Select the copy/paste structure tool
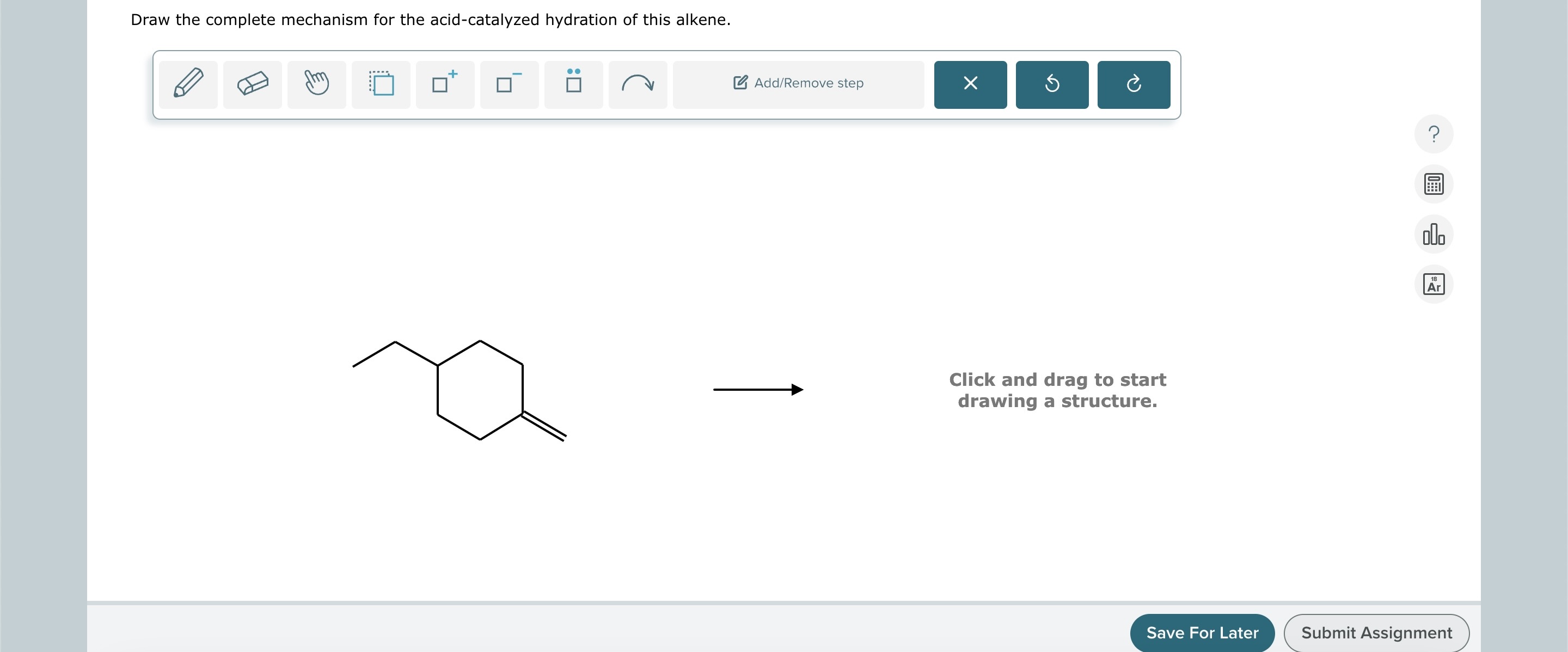This screenshot has width=1568, height=652. click(x=381, y=84)
